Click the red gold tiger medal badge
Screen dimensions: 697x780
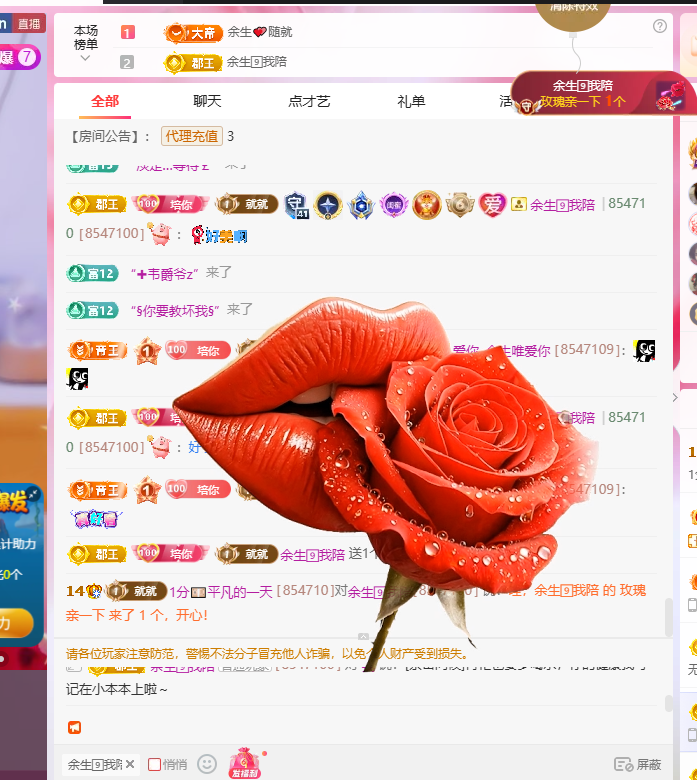426,205
